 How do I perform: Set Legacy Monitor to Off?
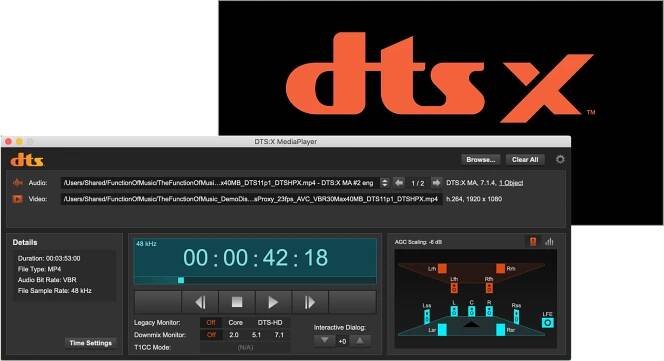click(211, 322)
